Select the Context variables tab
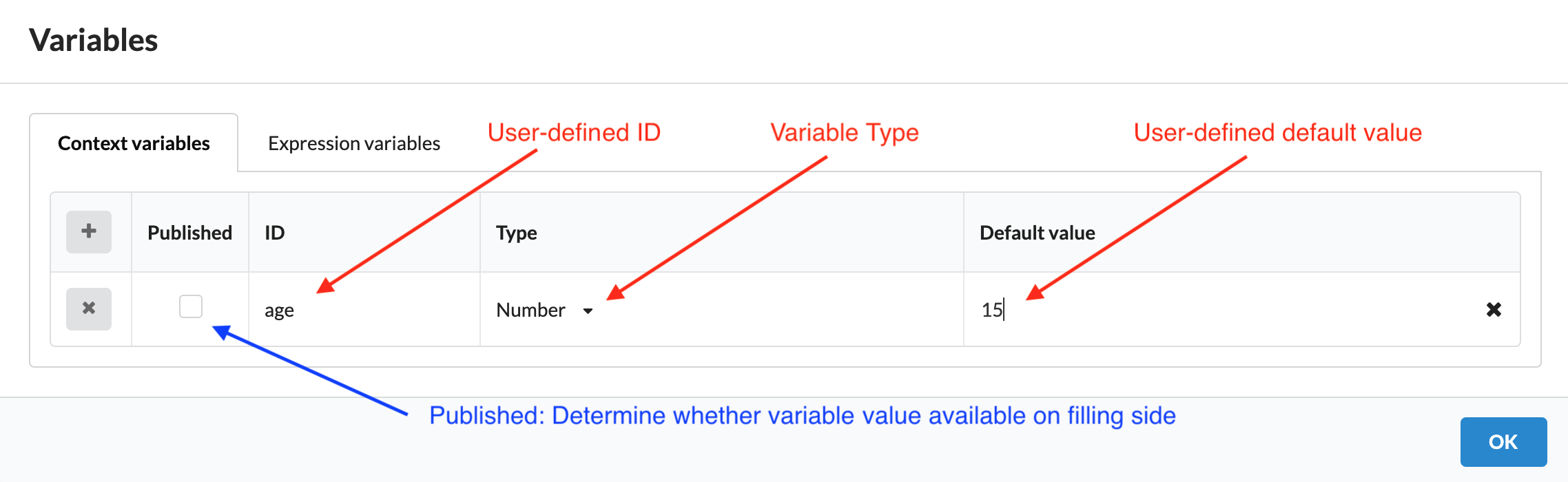 (x=134, y=143)
